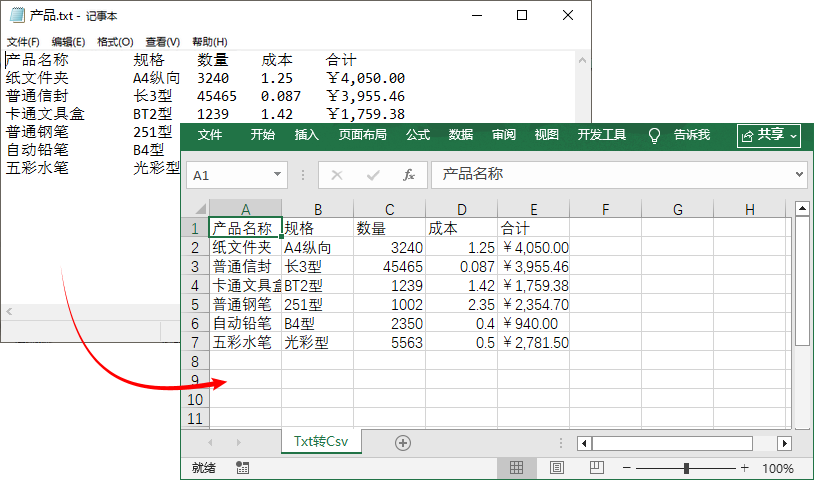Select column A header

pyautogui.click(x=246, y=209)
